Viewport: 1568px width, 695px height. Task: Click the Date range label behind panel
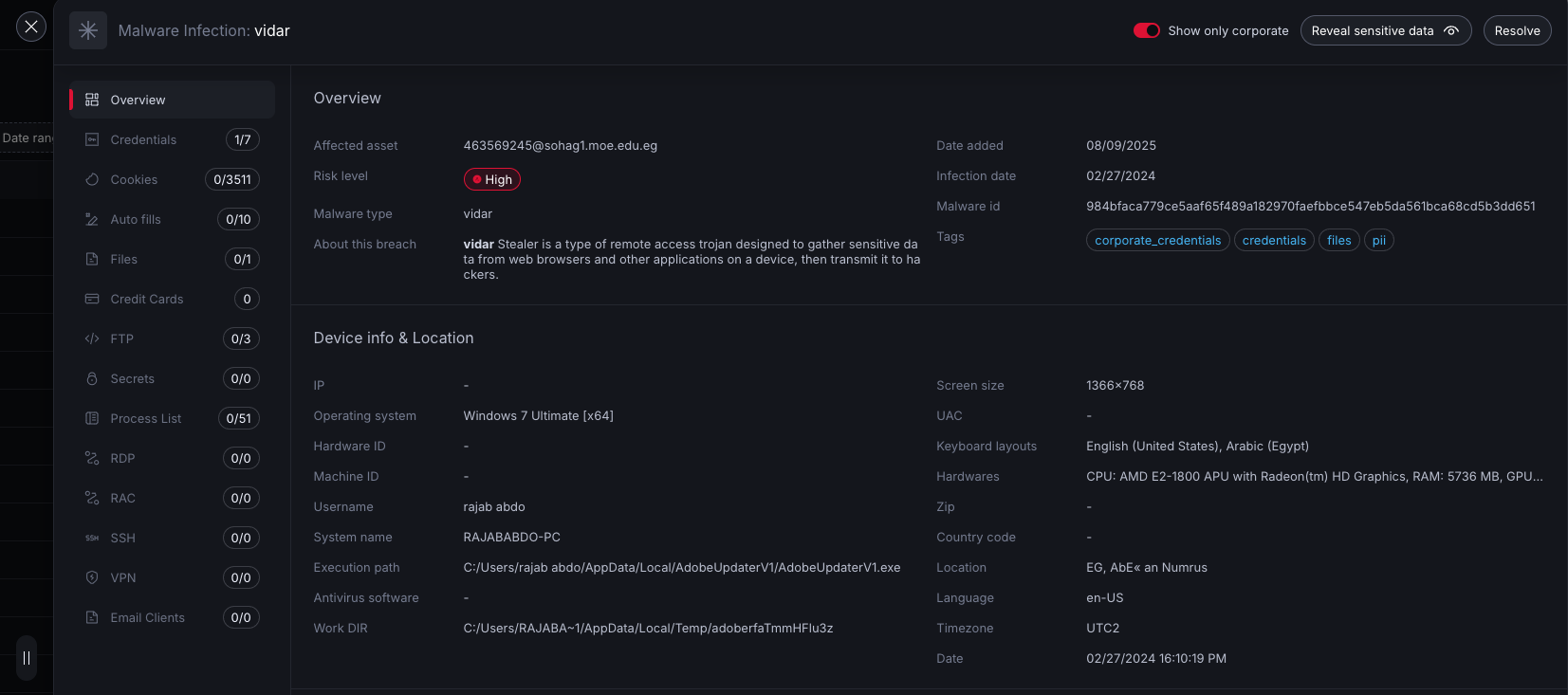point(27,137)
